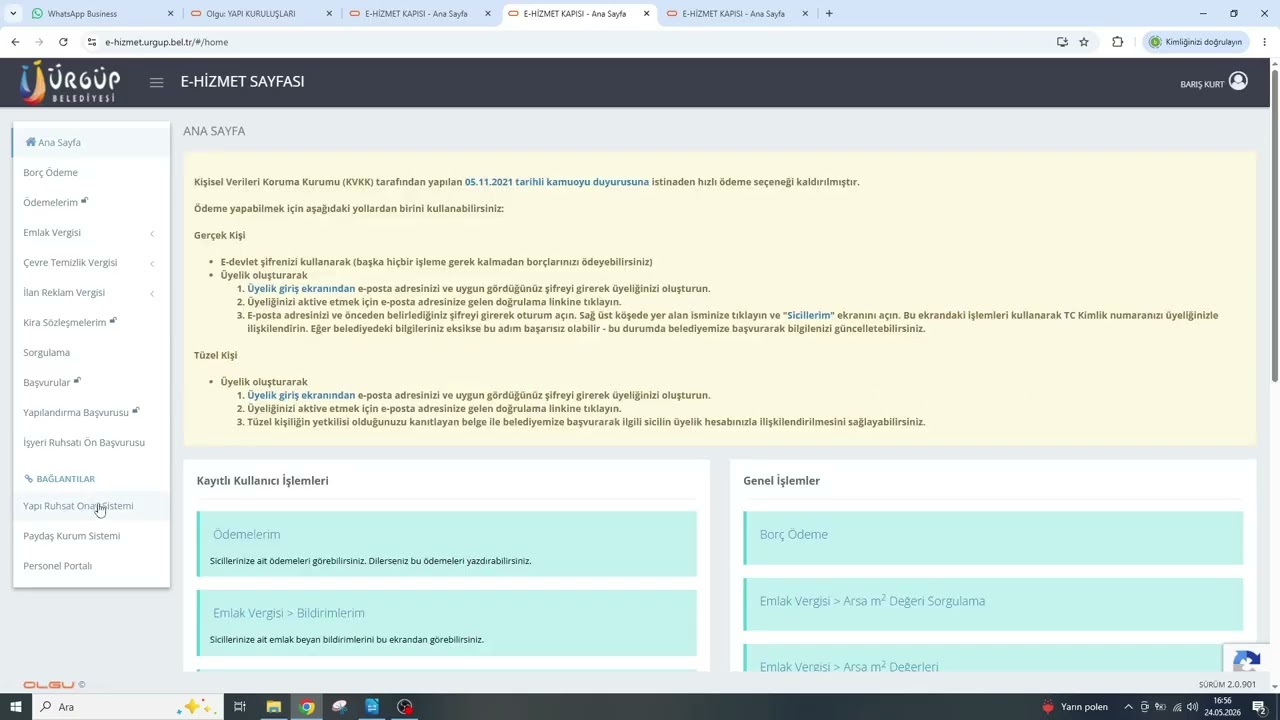Open the Windows Start menu
The width and height of the screenshot is (1280, 720).
pyautogui.click(x=16, y=707)
